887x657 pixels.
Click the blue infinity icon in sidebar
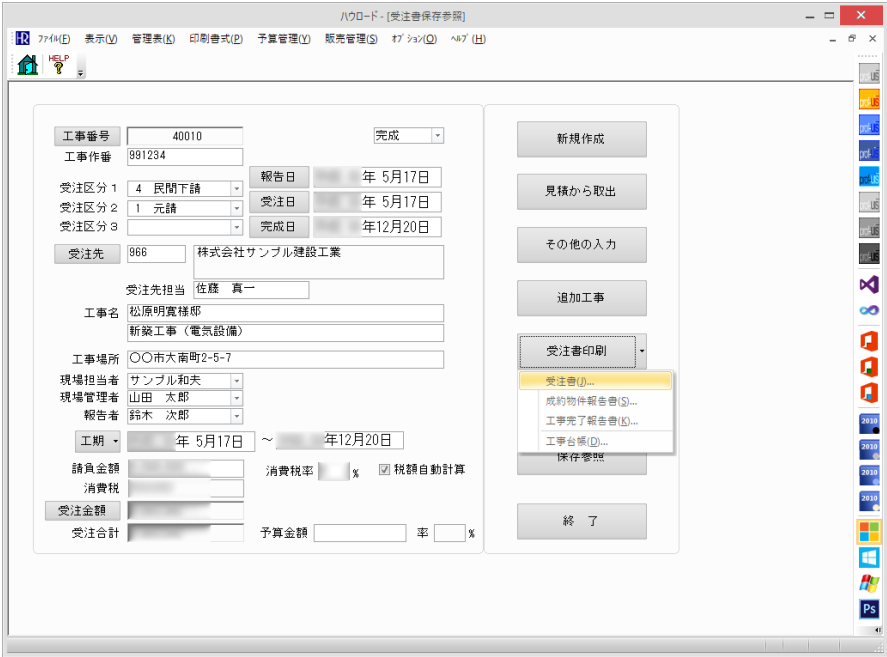tap(869, 310)
